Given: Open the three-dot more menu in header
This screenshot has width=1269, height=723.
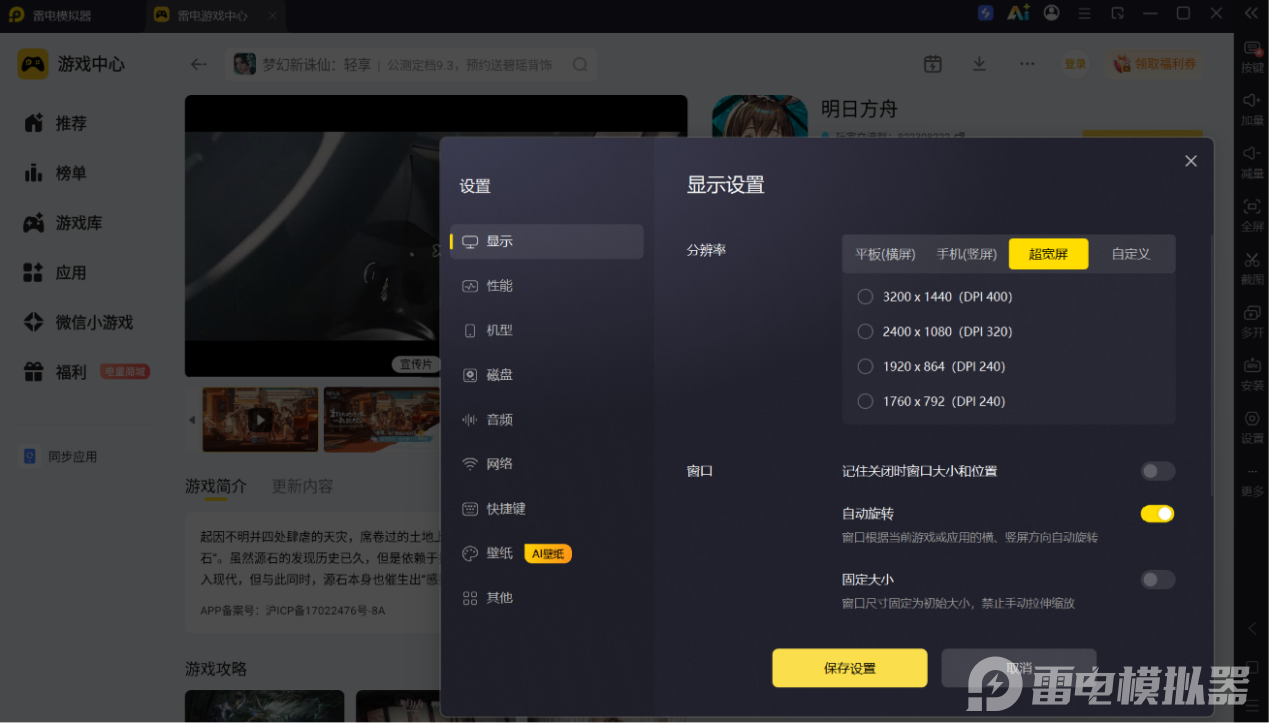Looking at the screenshot, I should point(1027,64).
